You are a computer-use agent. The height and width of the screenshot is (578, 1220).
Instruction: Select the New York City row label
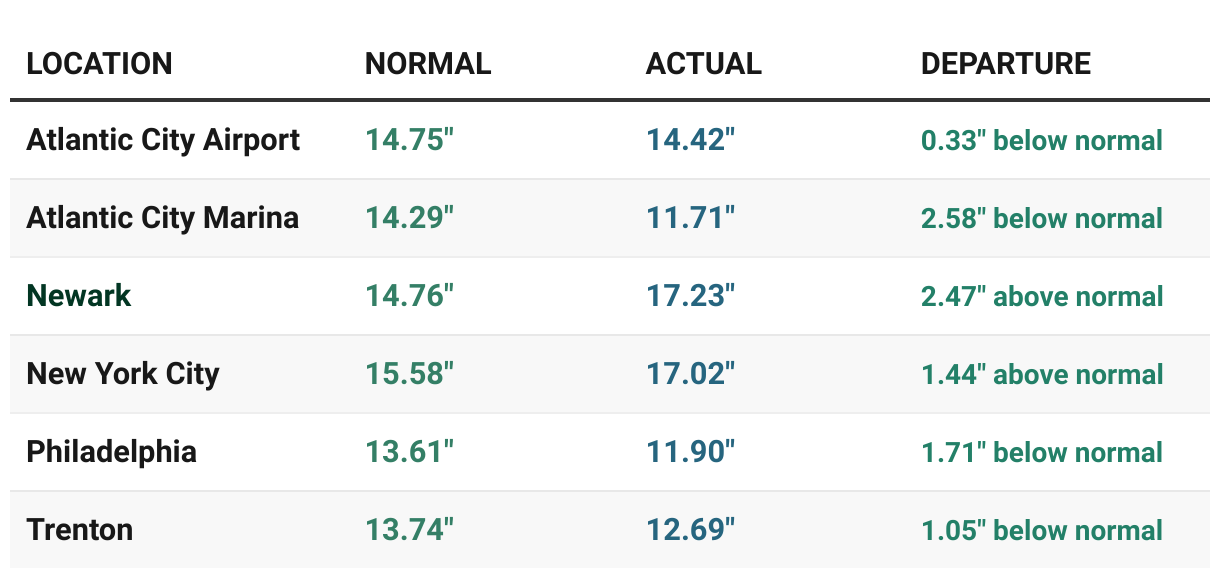tap(123, 374)
